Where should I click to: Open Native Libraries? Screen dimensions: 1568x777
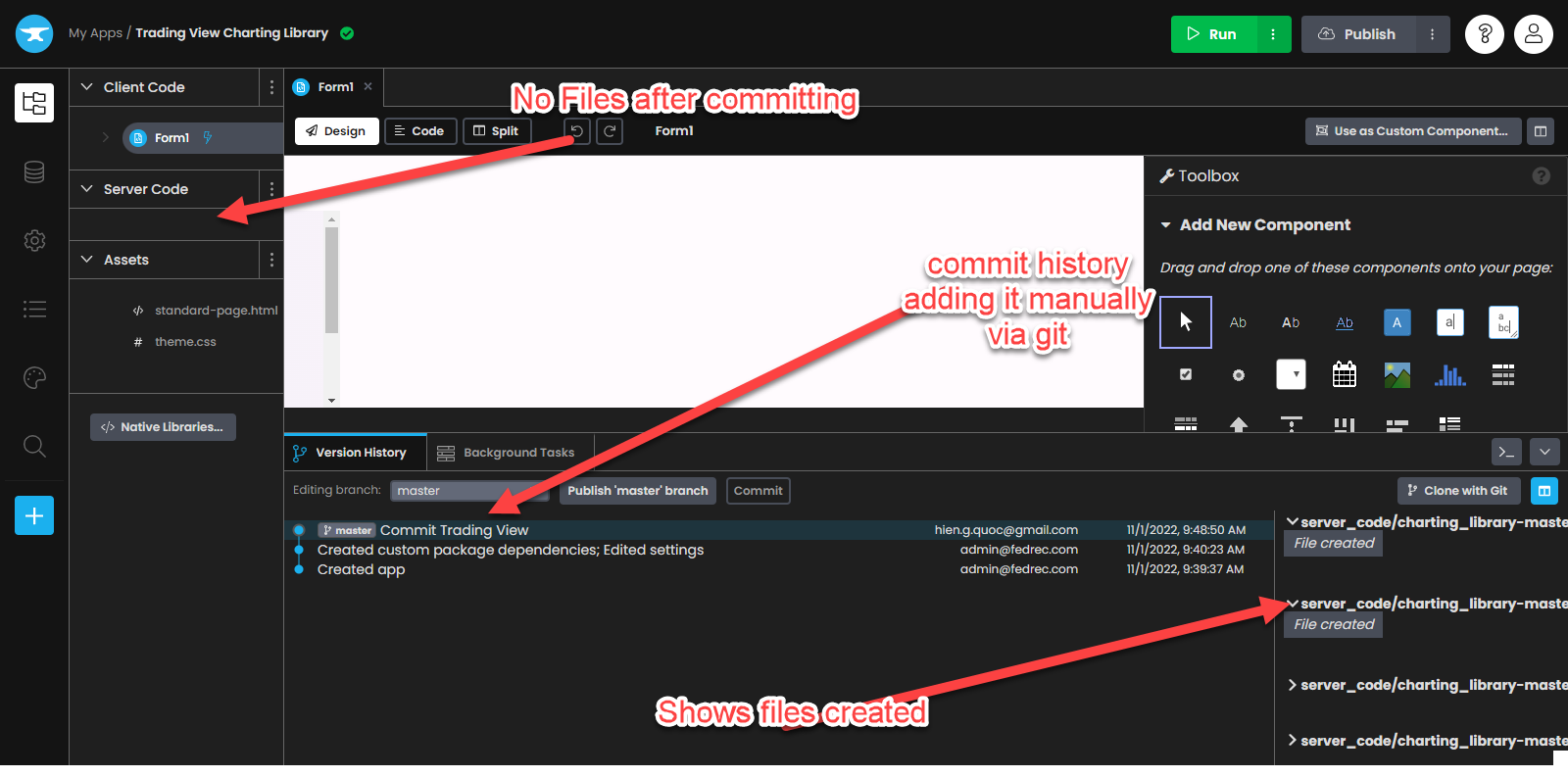tap(163, 427)
